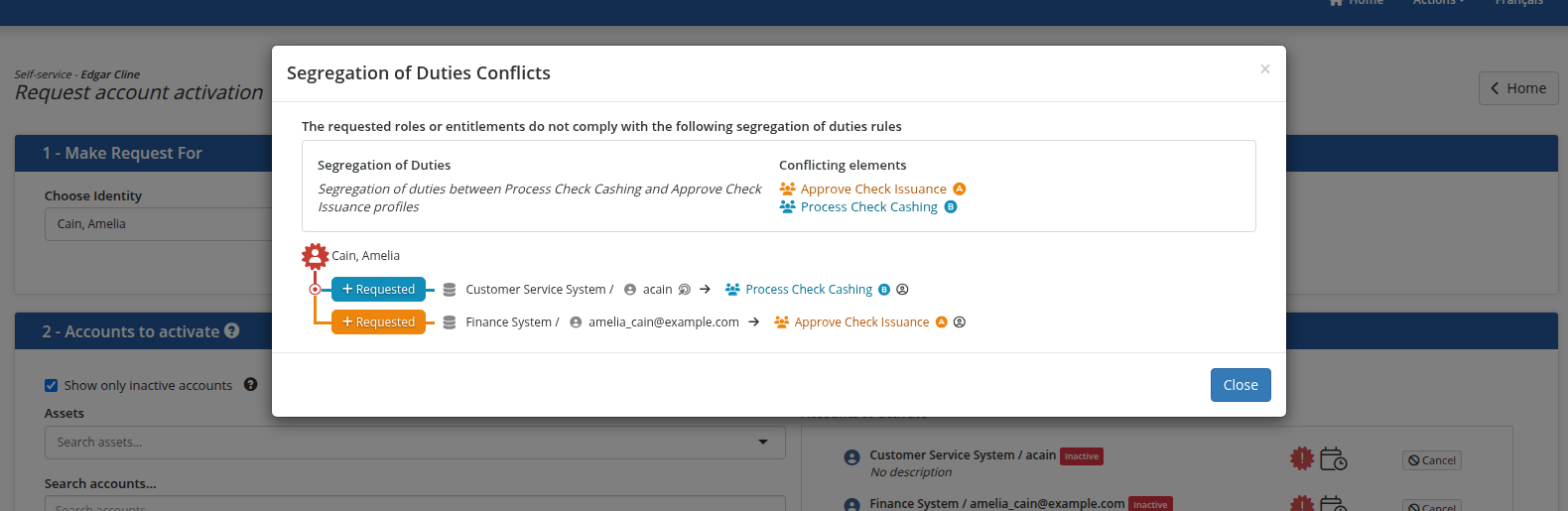
Task: Click arrow icon in Finance System row
Action: [x=753, y=322]
